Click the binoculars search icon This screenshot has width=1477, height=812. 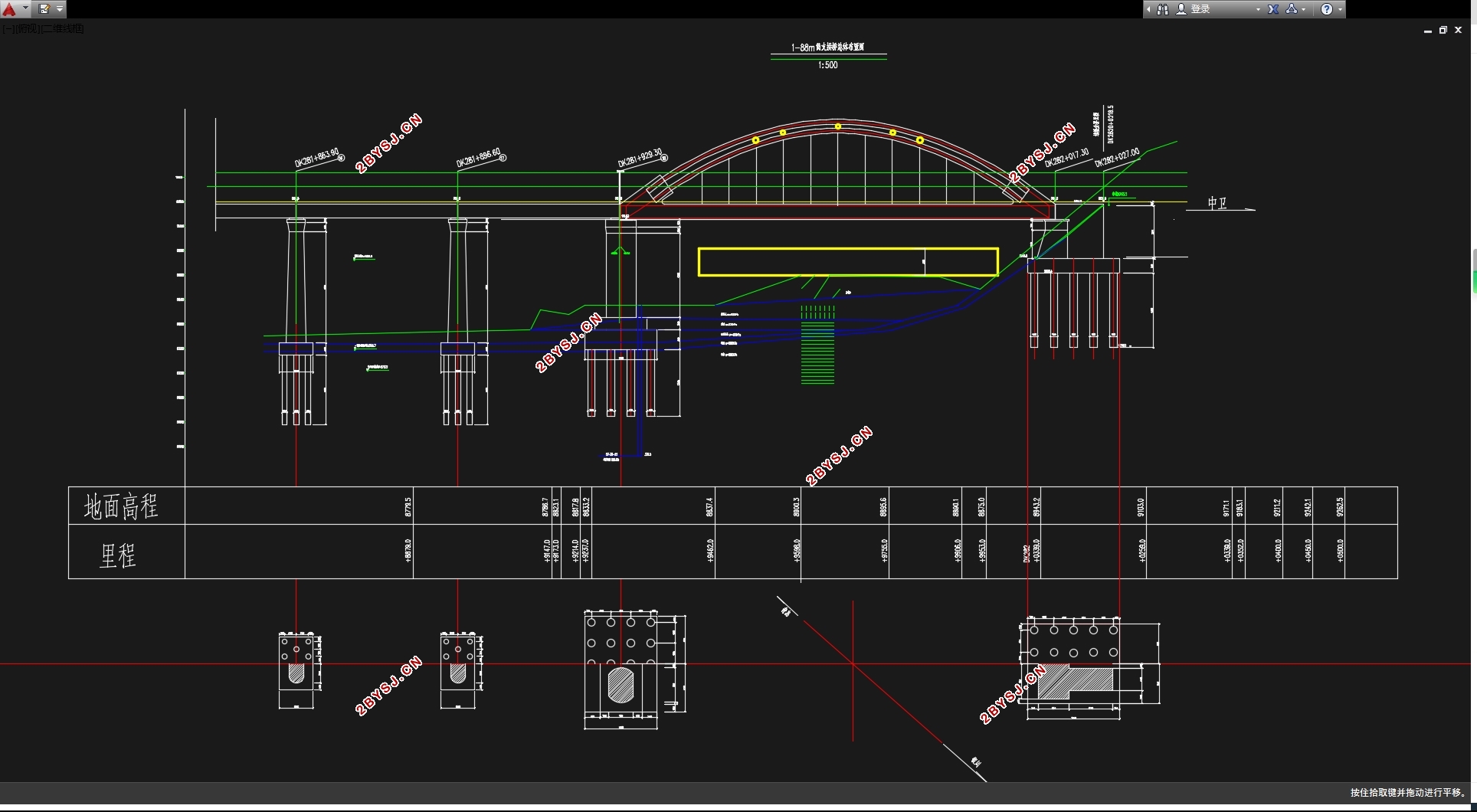pyautogui.click(x=1163, y=9)
